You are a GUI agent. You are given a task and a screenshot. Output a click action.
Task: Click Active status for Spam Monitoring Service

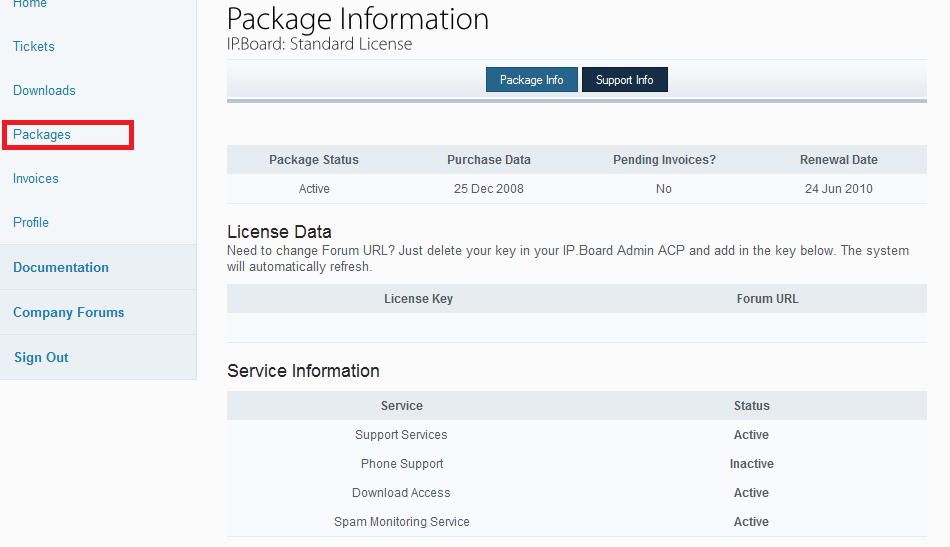pyautogui.click(x=751, y=522)
